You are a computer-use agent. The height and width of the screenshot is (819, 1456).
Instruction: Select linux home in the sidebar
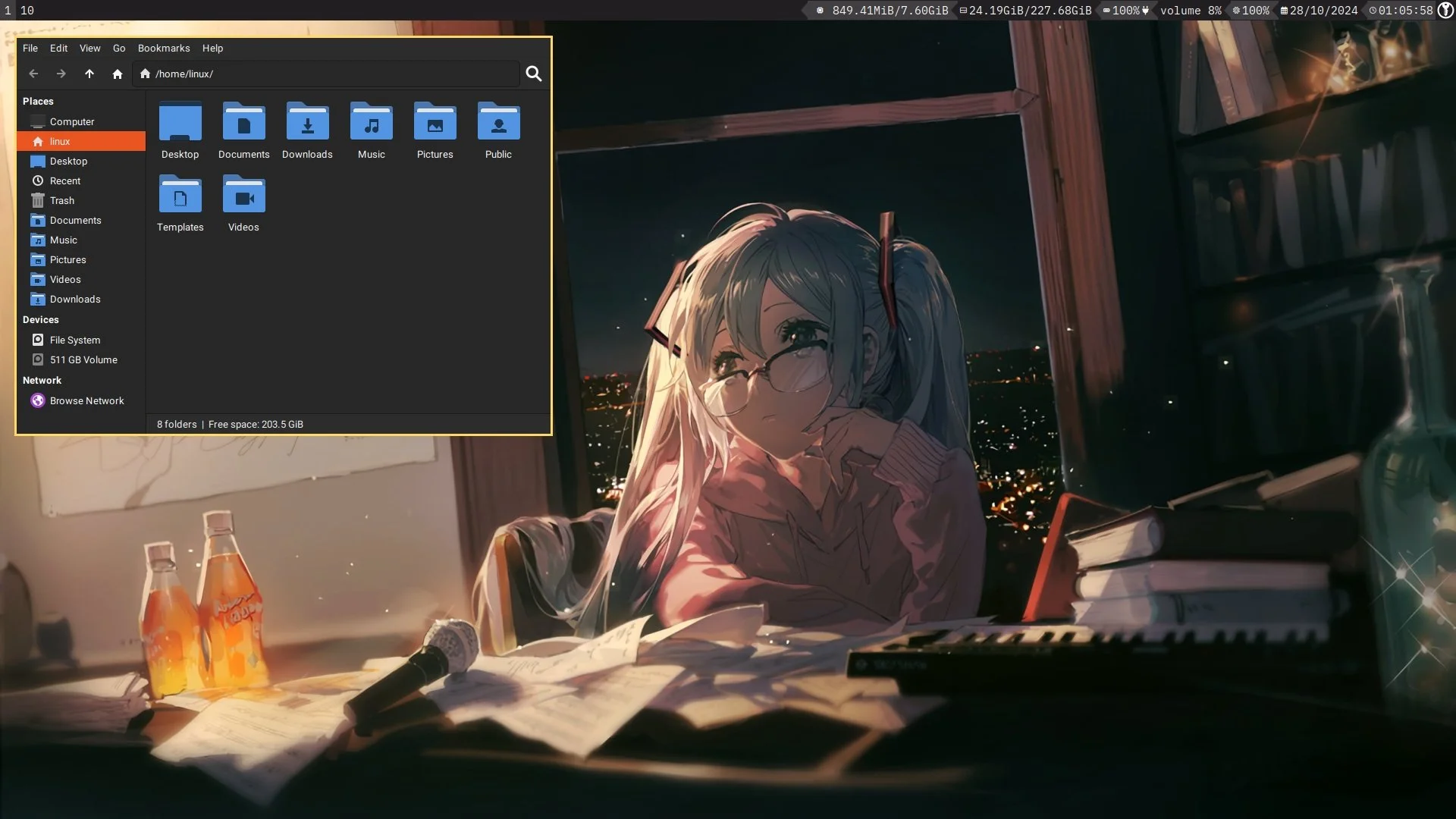[x=81, y=141]
